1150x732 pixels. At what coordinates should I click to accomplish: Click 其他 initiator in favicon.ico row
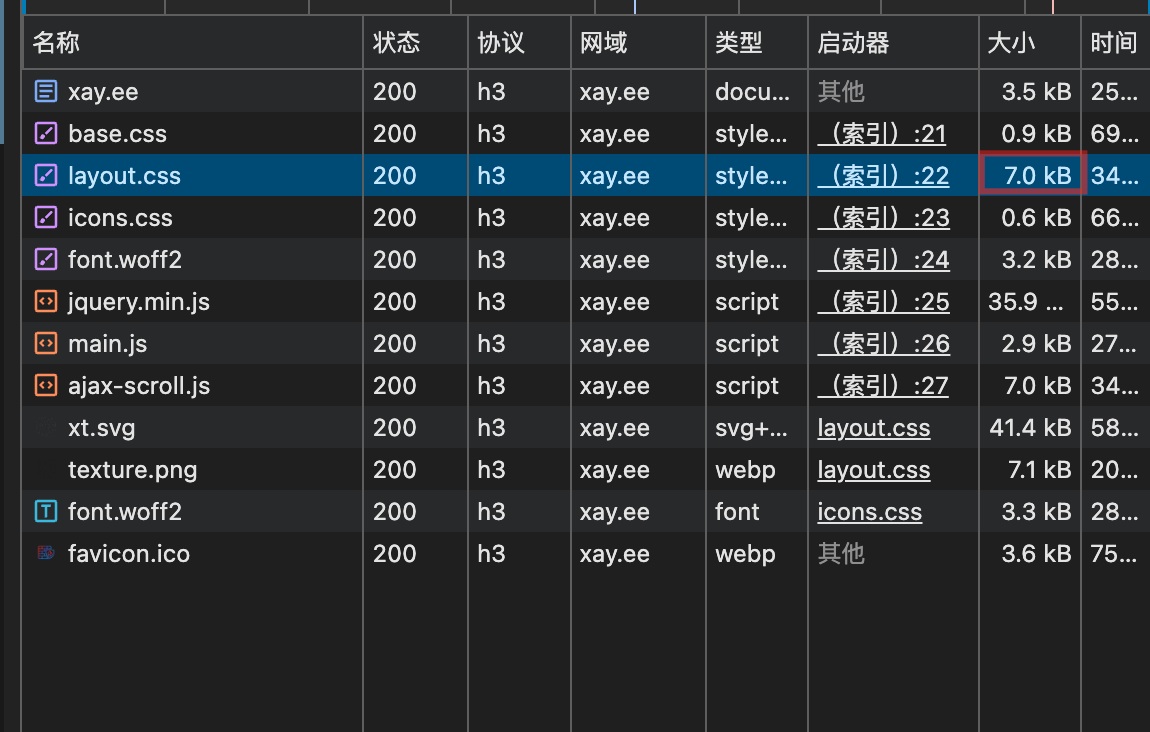[841, 553]
